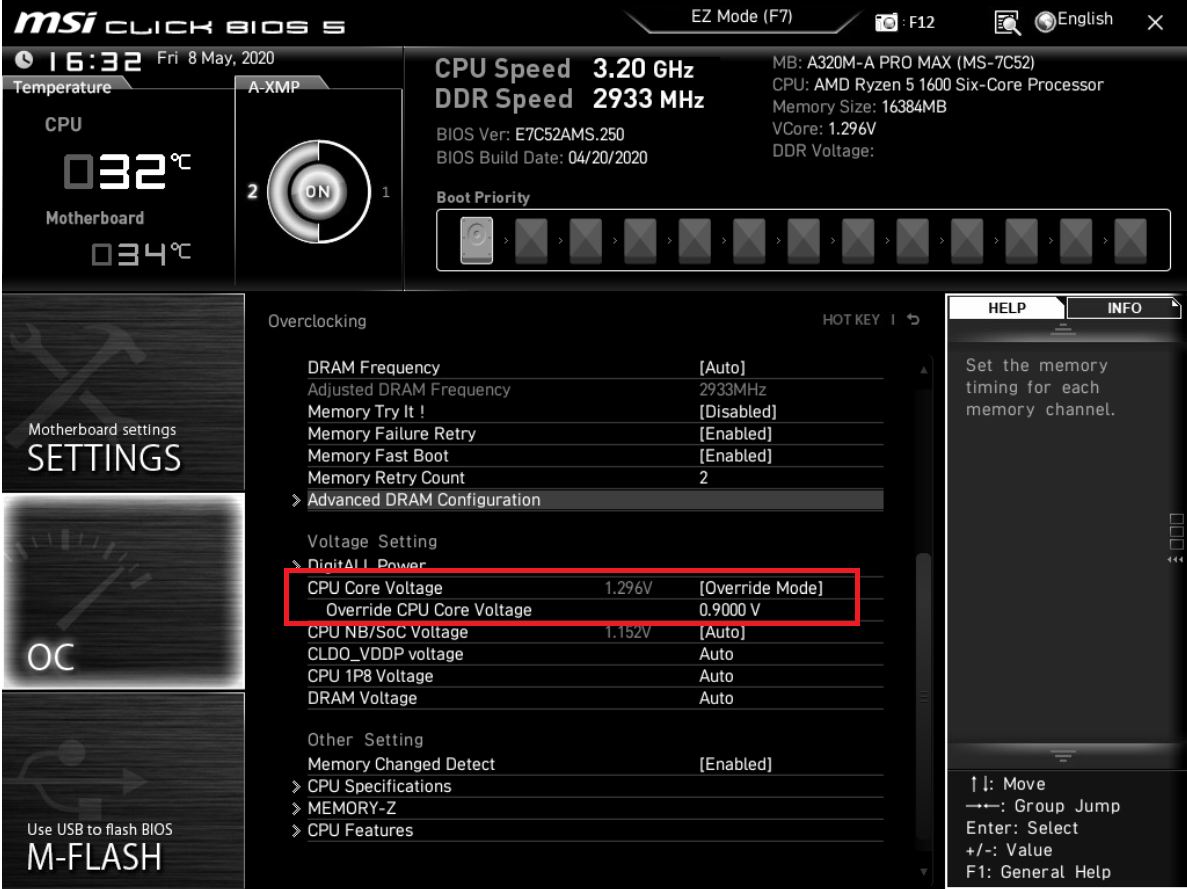
Task: Select A-XMP profile 1
Action: (x=386, y=192)
